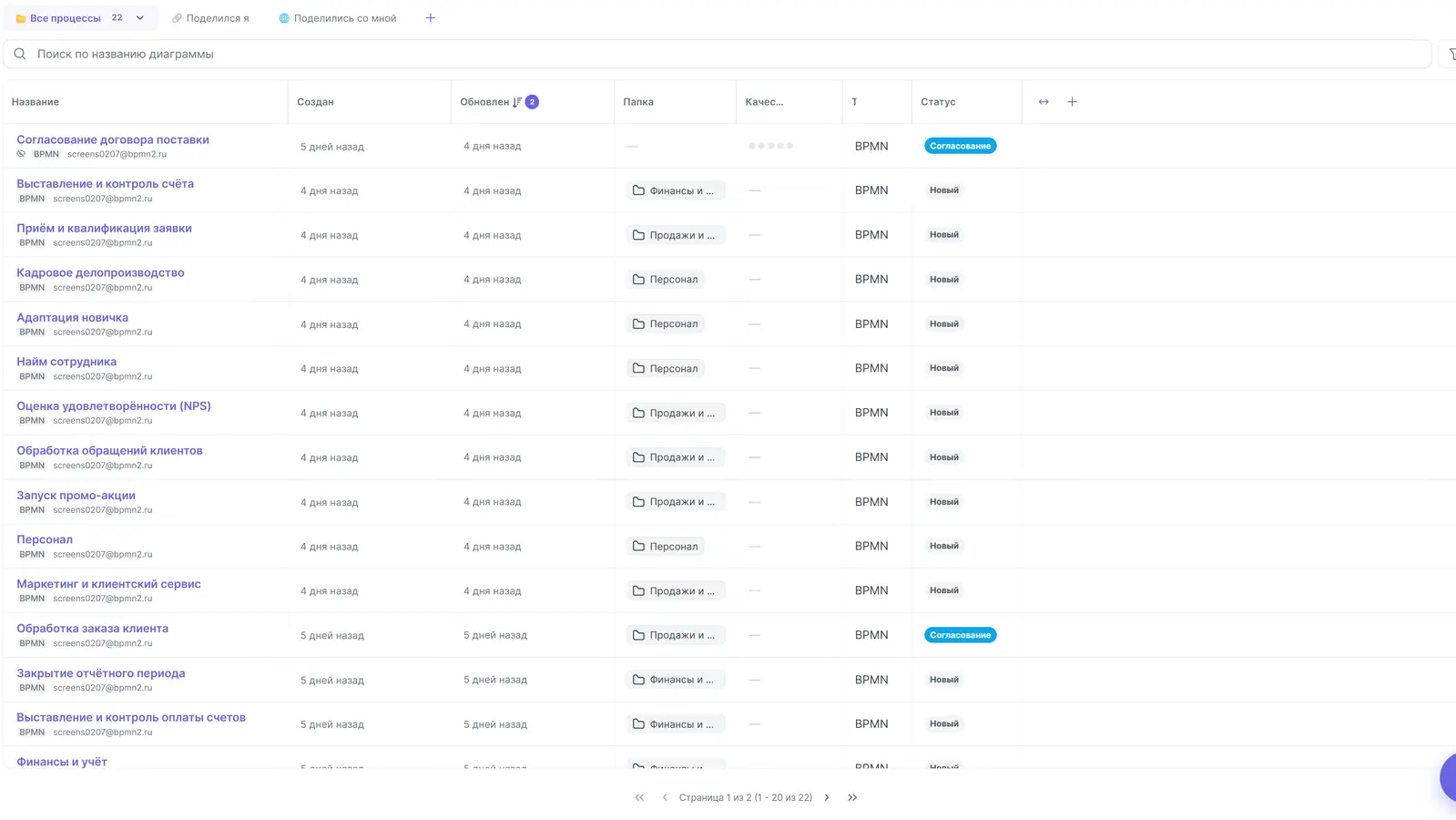Open Финансы folder chip in Выставление и контроль оплаты счетов row
The width and height of the screenshot is (1456, 820).
[x=676, y=724]
